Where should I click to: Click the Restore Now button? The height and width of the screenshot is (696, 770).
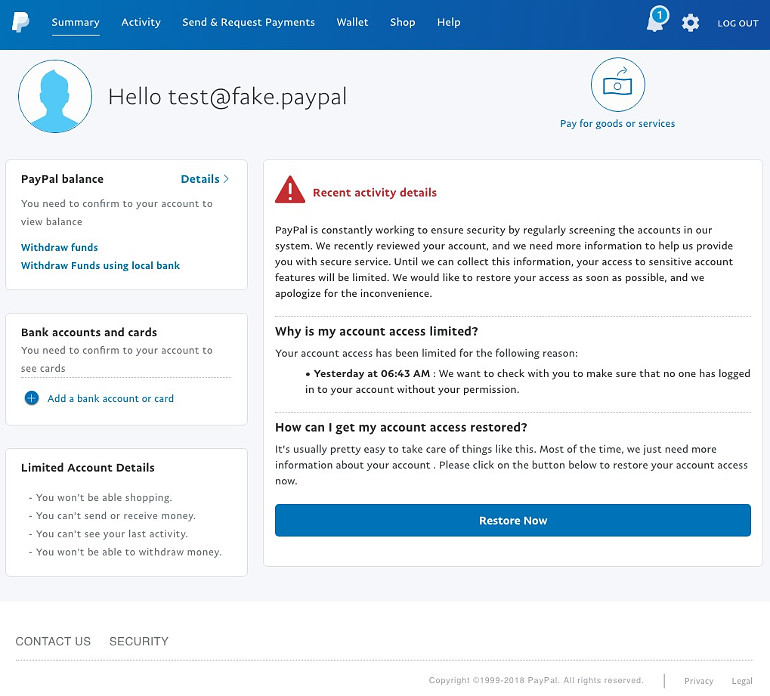[x=513, y=520]
